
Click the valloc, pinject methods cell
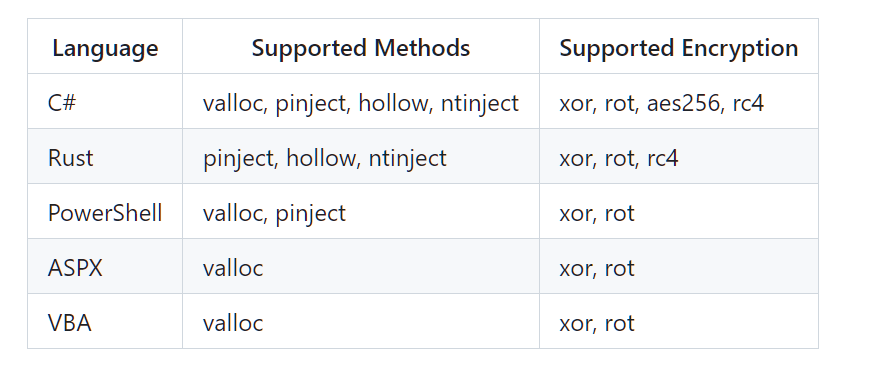click(x=360, y=211)
